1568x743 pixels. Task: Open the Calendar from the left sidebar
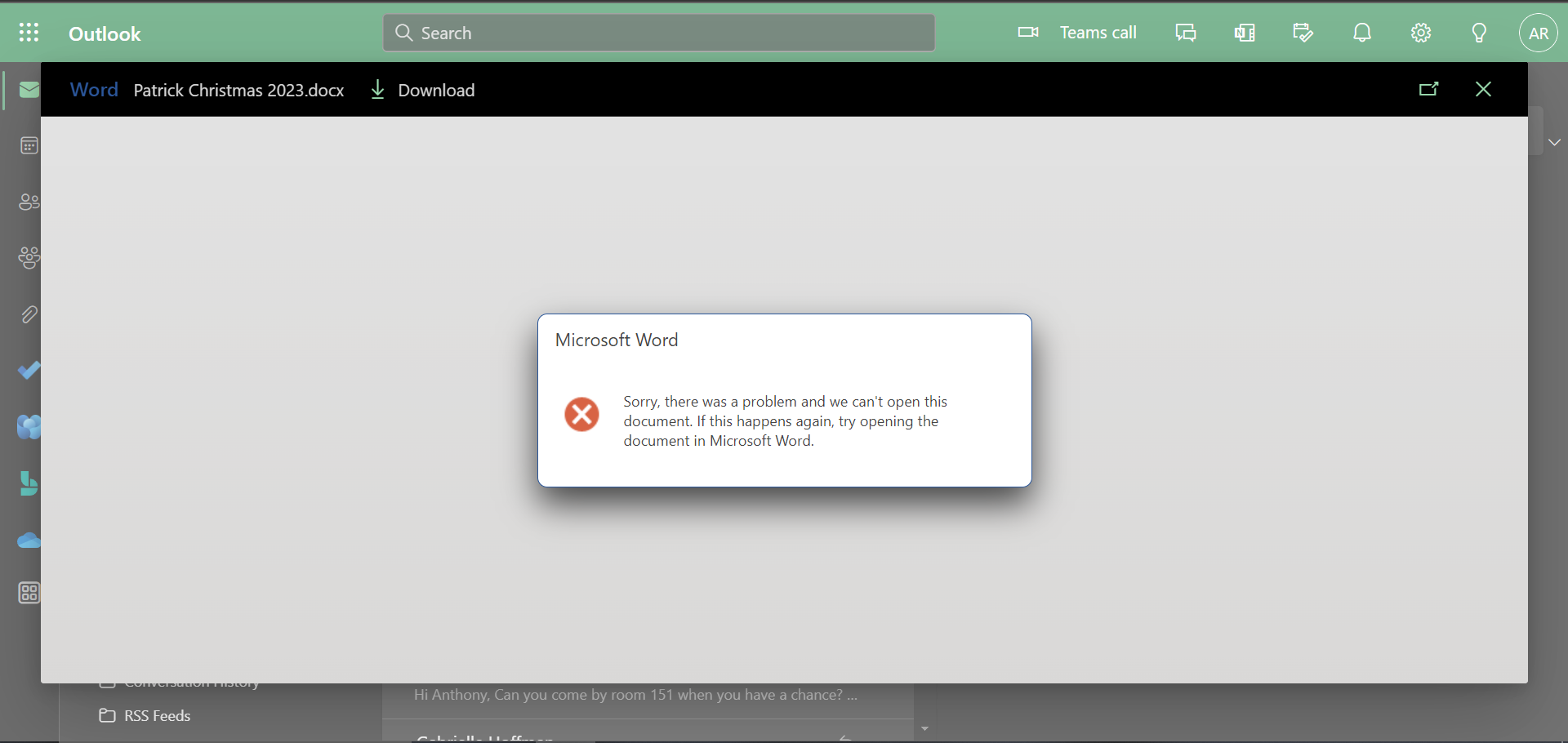coord(29,145)
